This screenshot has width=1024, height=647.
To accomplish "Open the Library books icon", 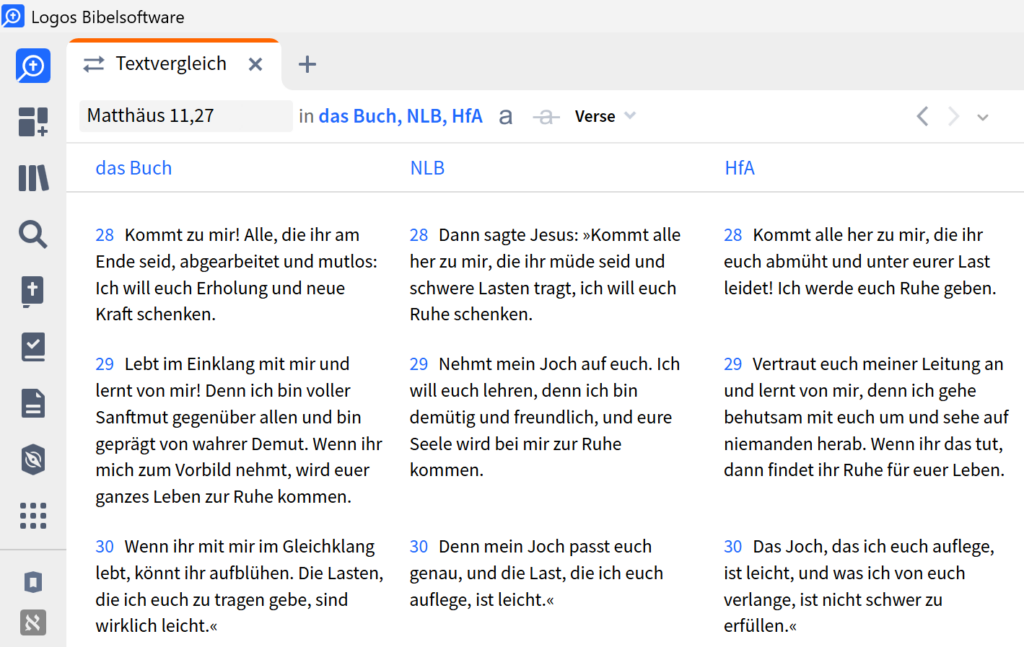I will click(x=33, y=178).
